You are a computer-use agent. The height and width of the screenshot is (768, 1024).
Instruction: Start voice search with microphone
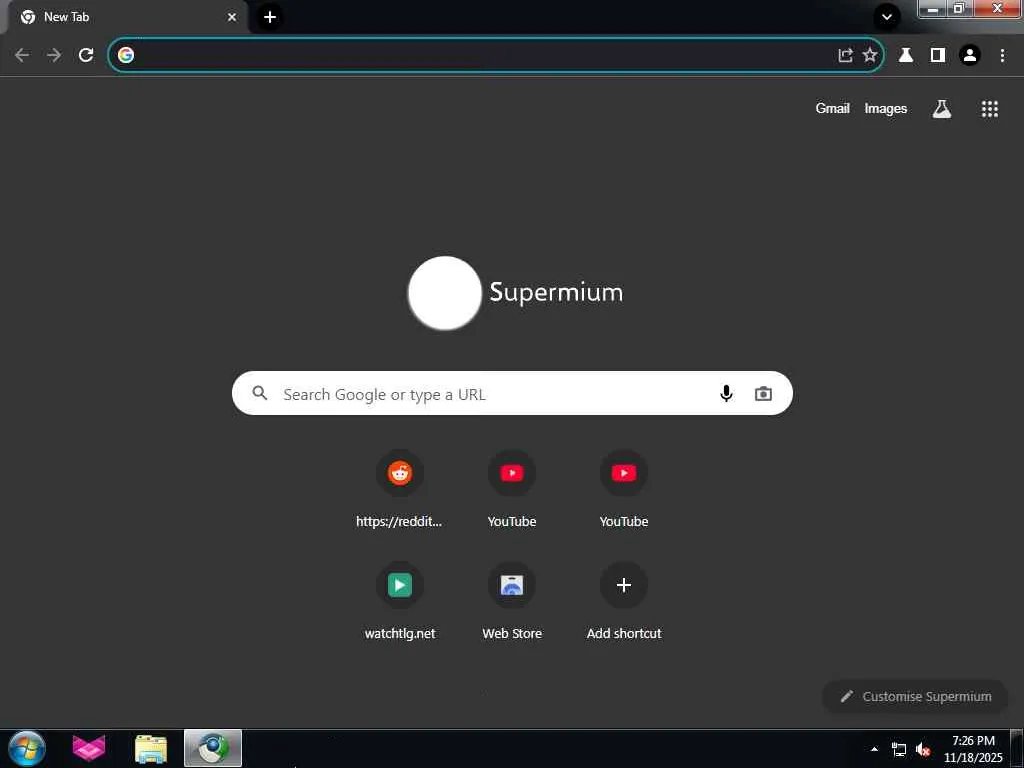coord(726,393)
